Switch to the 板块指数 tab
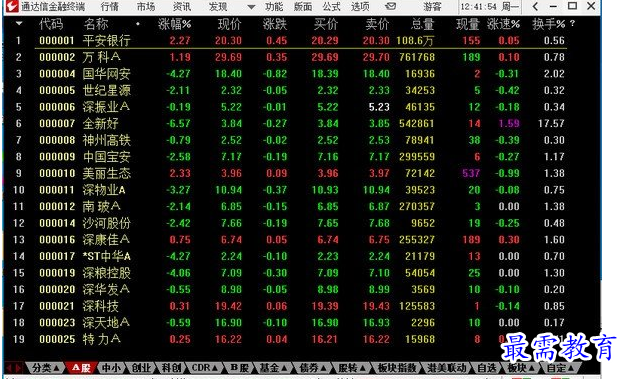The width and height of the screenshot is (625, 379). coord(397,367)
